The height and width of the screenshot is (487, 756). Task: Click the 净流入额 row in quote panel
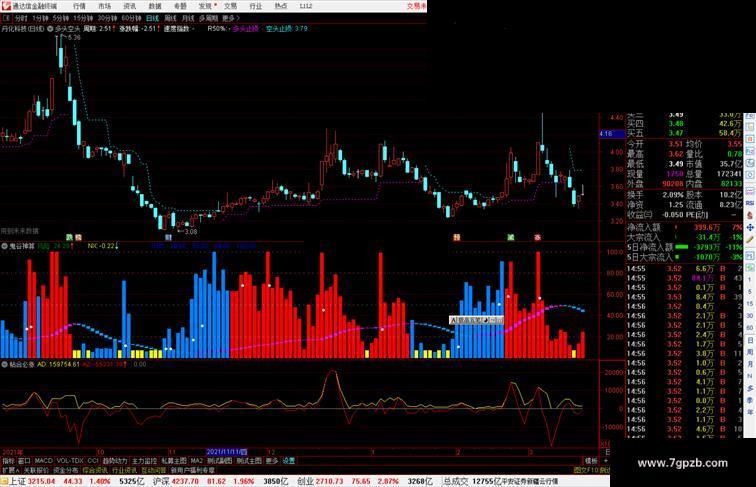[x=685, y=227]
